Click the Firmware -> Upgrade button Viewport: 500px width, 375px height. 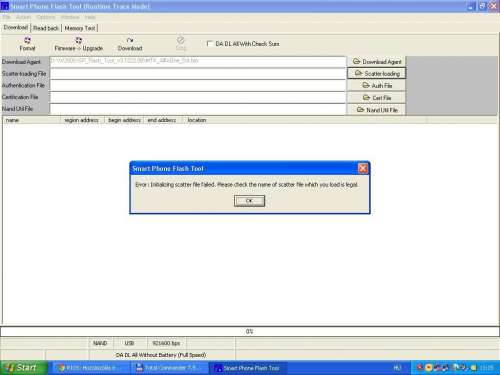click(79, 44)
